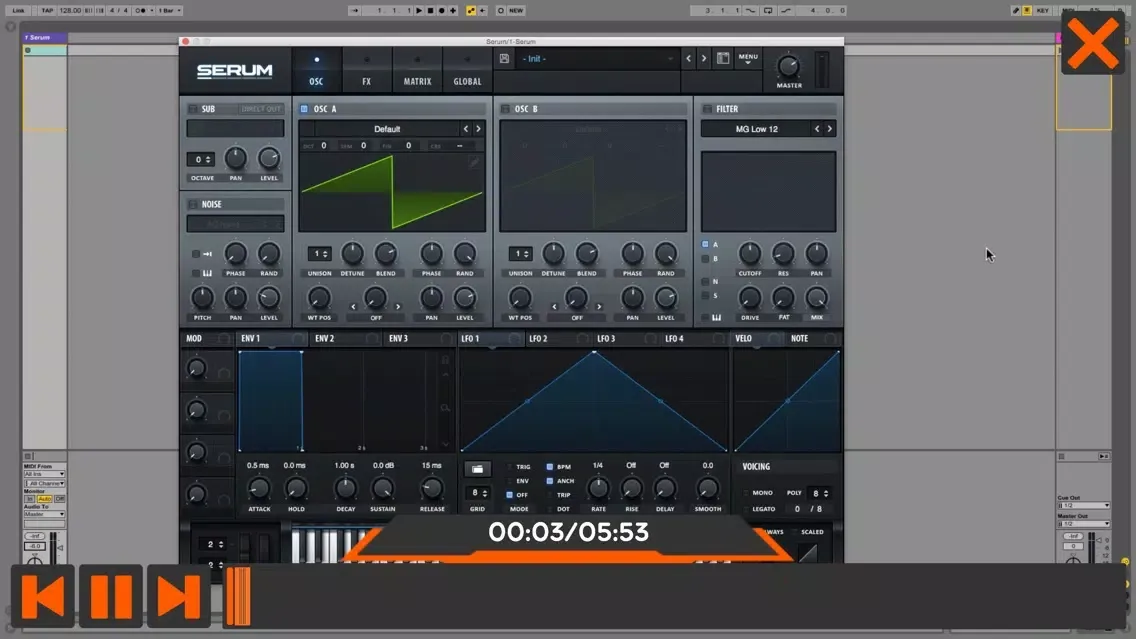Click the filter CUTOFF knob
This screenshot has height=639, width=1136.
click(749, 254)
